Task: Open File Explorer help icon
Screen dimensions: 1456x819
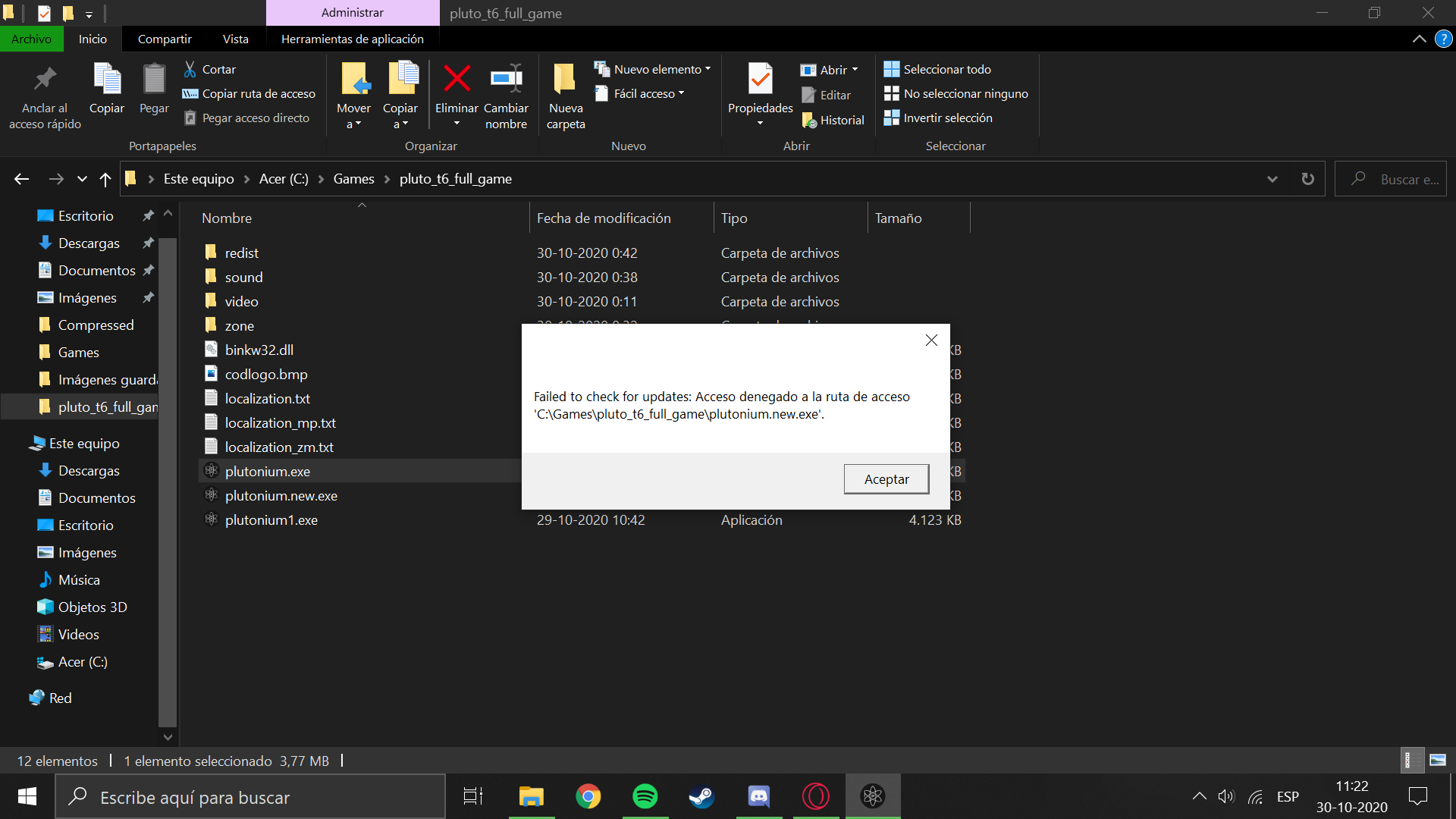Action: coord(1443,39)
